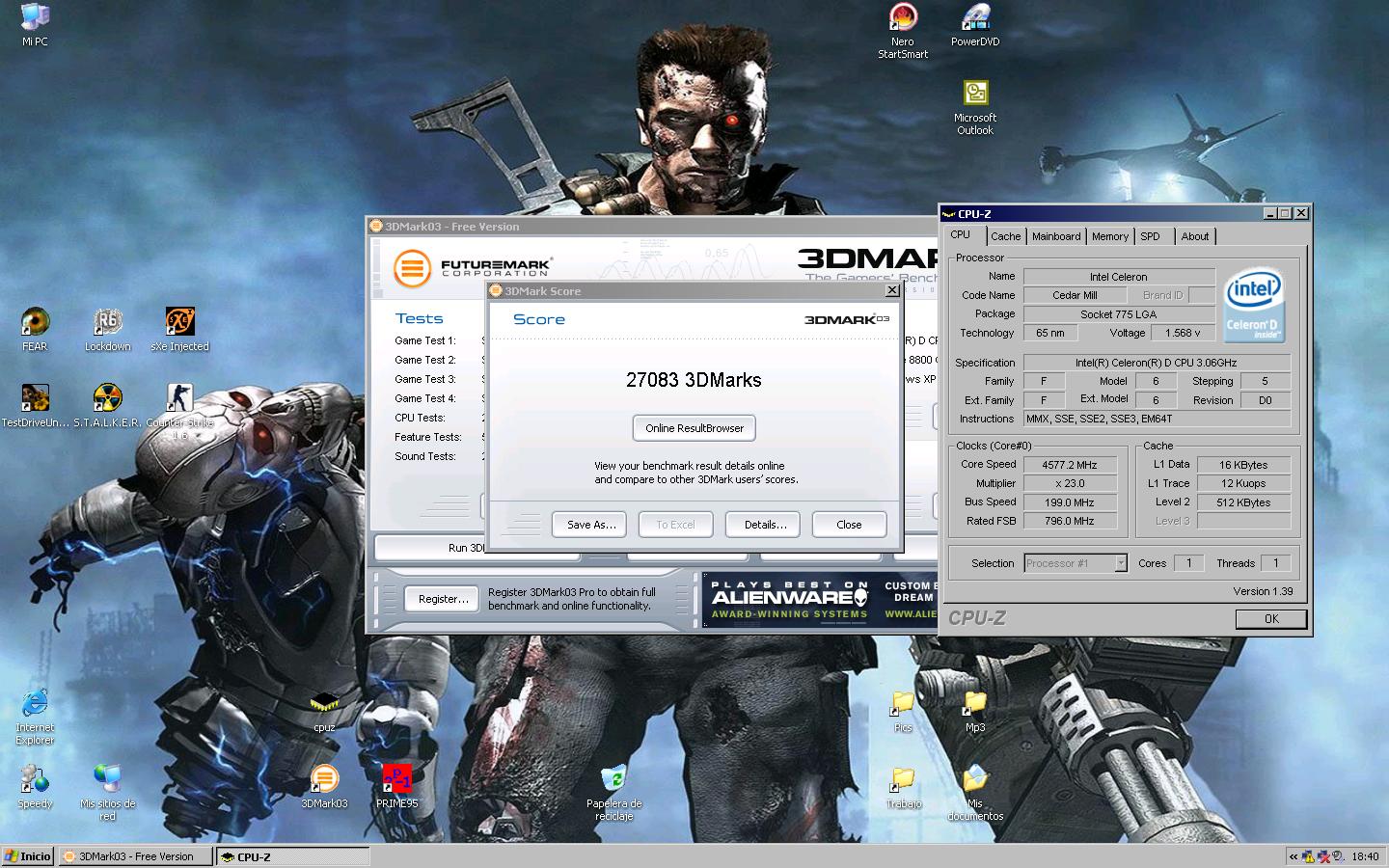Image resolution: width=1389 pixels, height=868 pixels.
Task: Click the Alienware advertisement banner
Action: 820,600
